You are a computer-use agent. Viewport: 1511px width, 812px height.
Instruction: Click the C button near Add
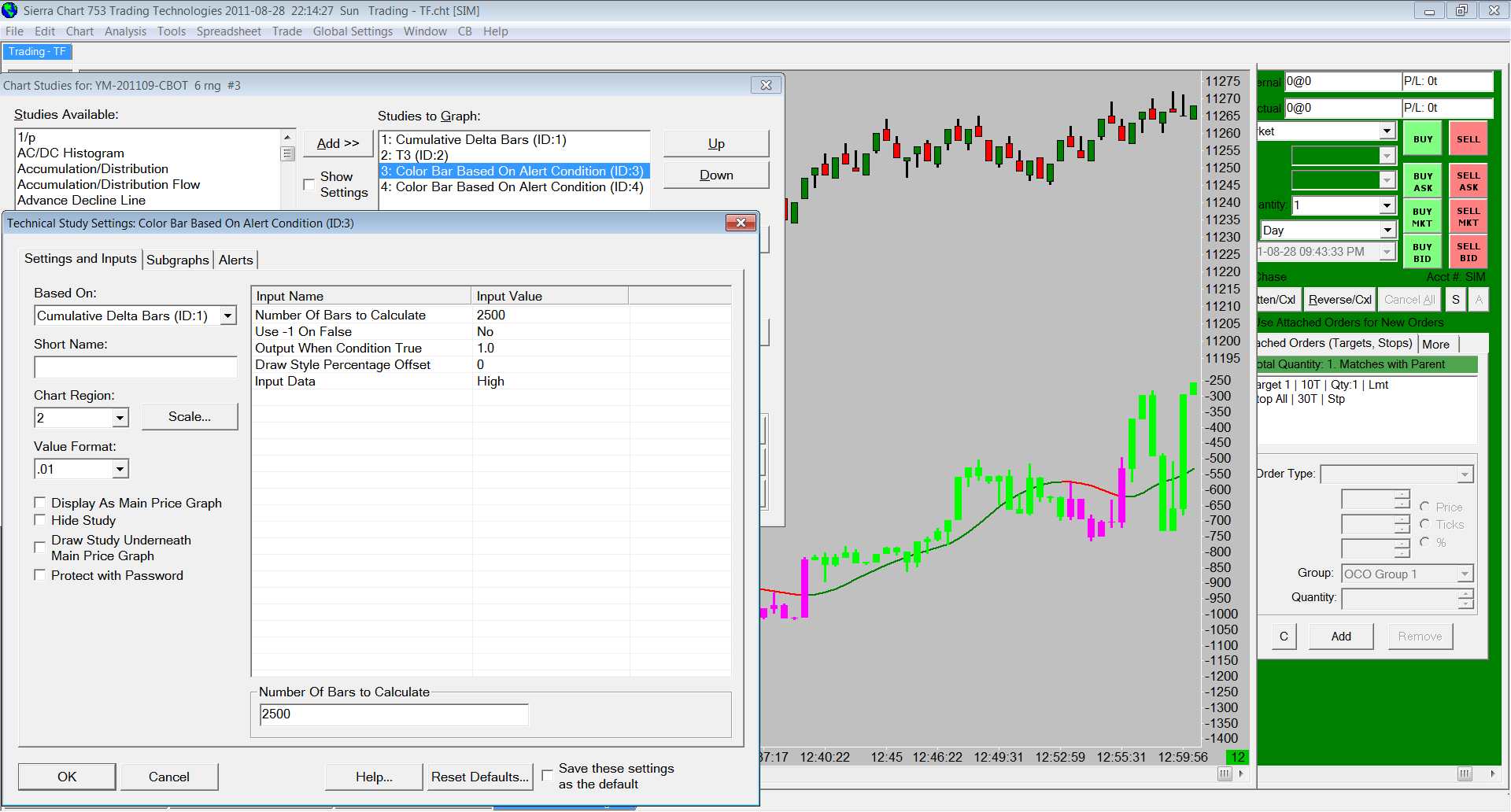point(1284,637)
